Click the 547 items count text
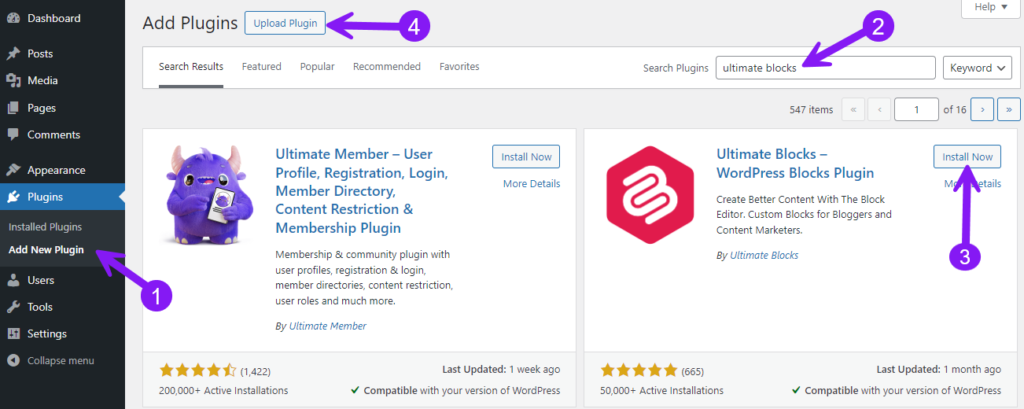The image size is (1024, 409). coord(811,110)
